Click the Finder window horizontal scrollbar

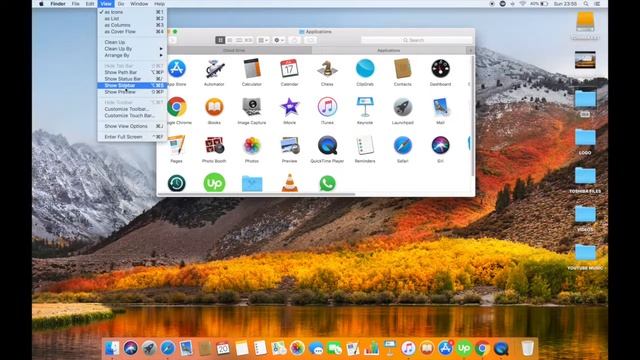tap(256, 194)
